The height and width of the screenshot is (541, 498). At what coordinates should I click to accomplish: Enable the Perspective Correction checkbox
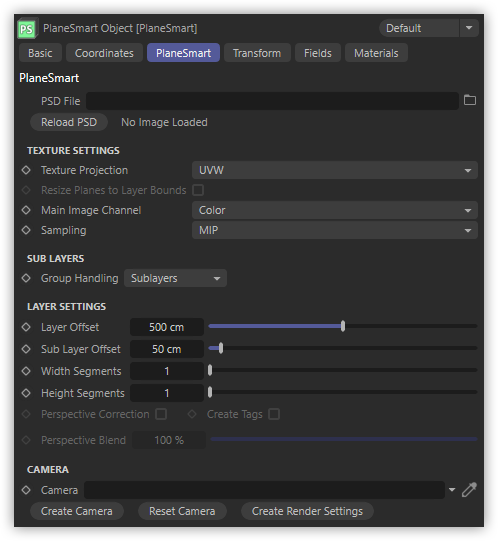161,414
